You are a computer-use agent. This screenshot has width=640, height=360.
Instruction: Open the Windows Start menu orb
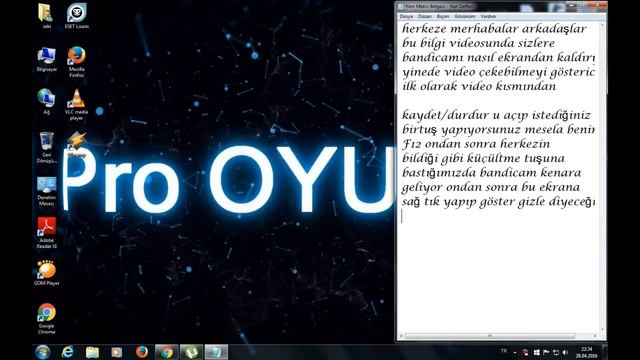[x=42, y=352]
